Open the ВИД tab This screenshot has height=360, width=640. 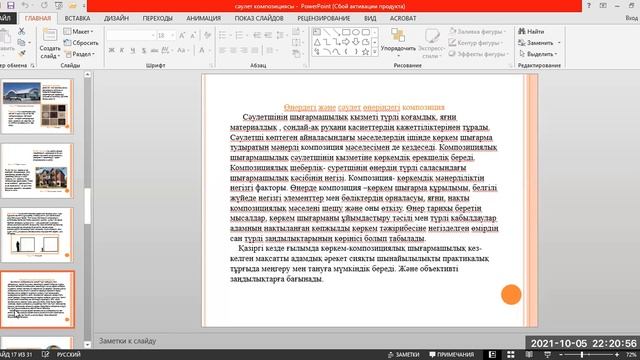[x=370, y=18]
